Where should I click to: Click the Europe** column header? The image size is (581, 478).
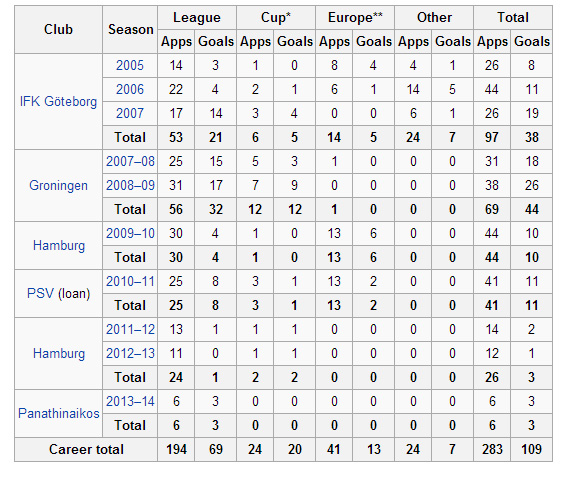[355, 17]
